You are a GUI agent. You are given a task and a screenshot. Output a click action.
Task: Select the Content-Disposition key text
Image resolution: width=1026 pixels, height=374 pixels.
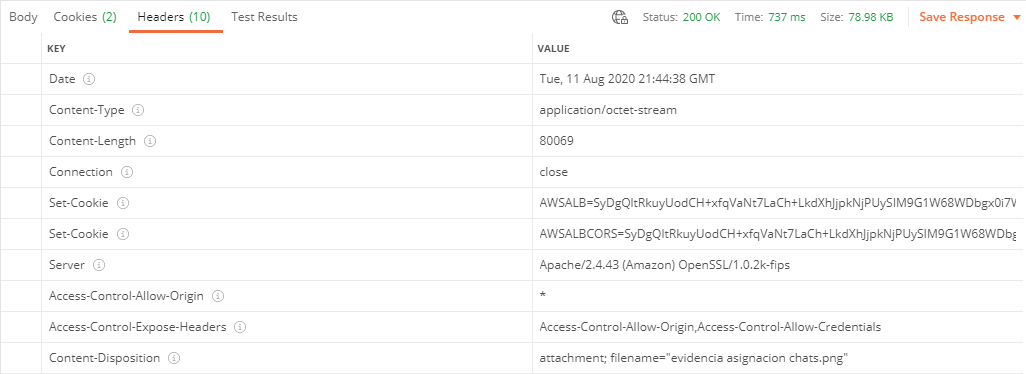[x=104, y=358]
